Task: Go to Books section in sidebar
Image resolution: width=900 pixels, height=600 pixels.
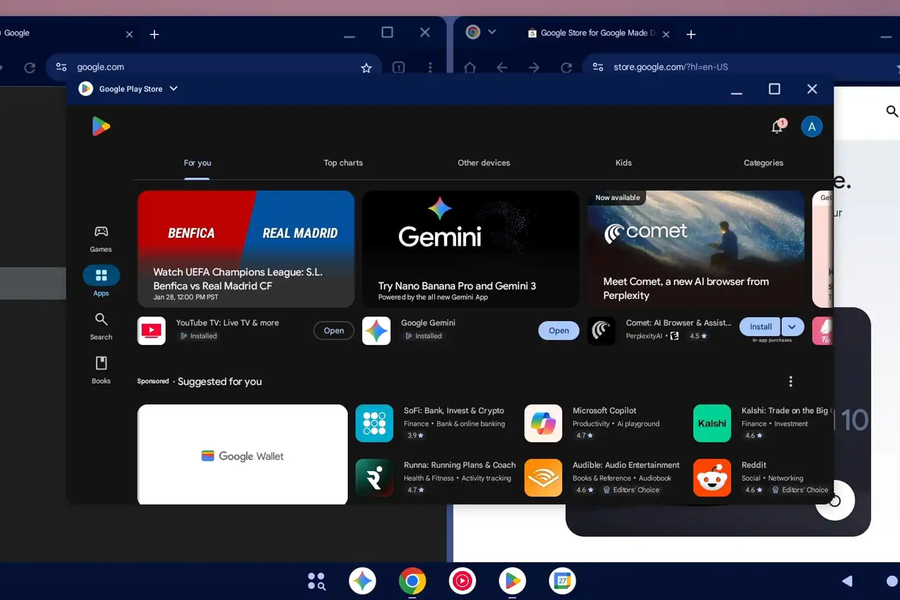Action: tap(101, 368)
